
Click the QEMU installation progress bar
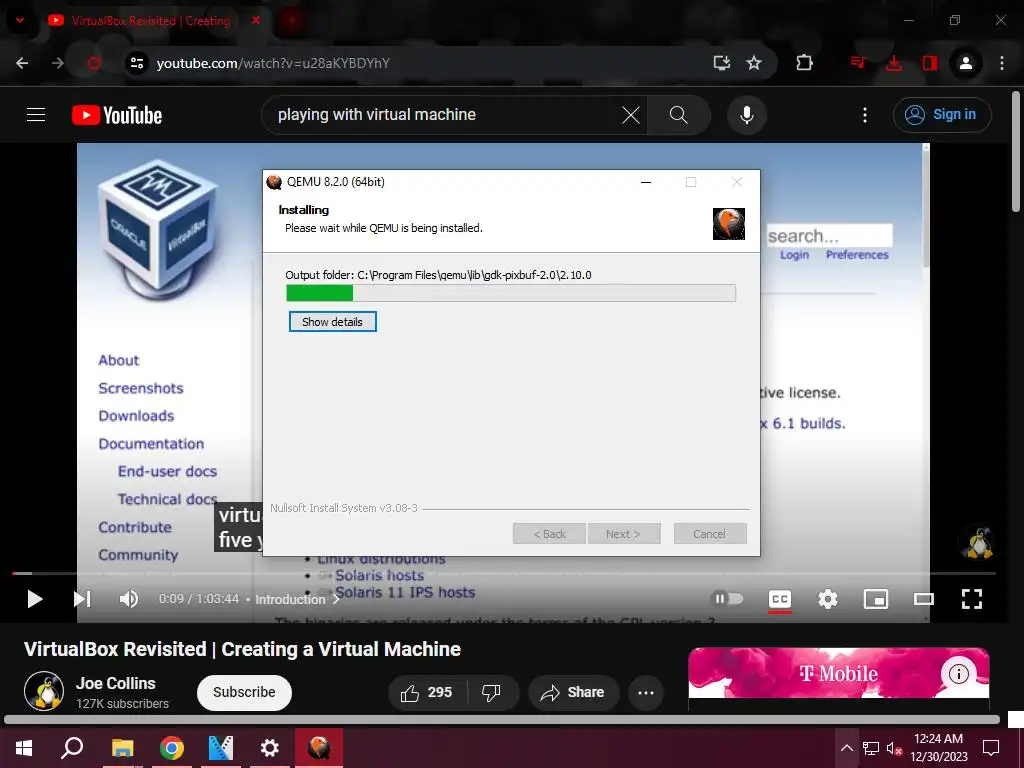point(511,293)
